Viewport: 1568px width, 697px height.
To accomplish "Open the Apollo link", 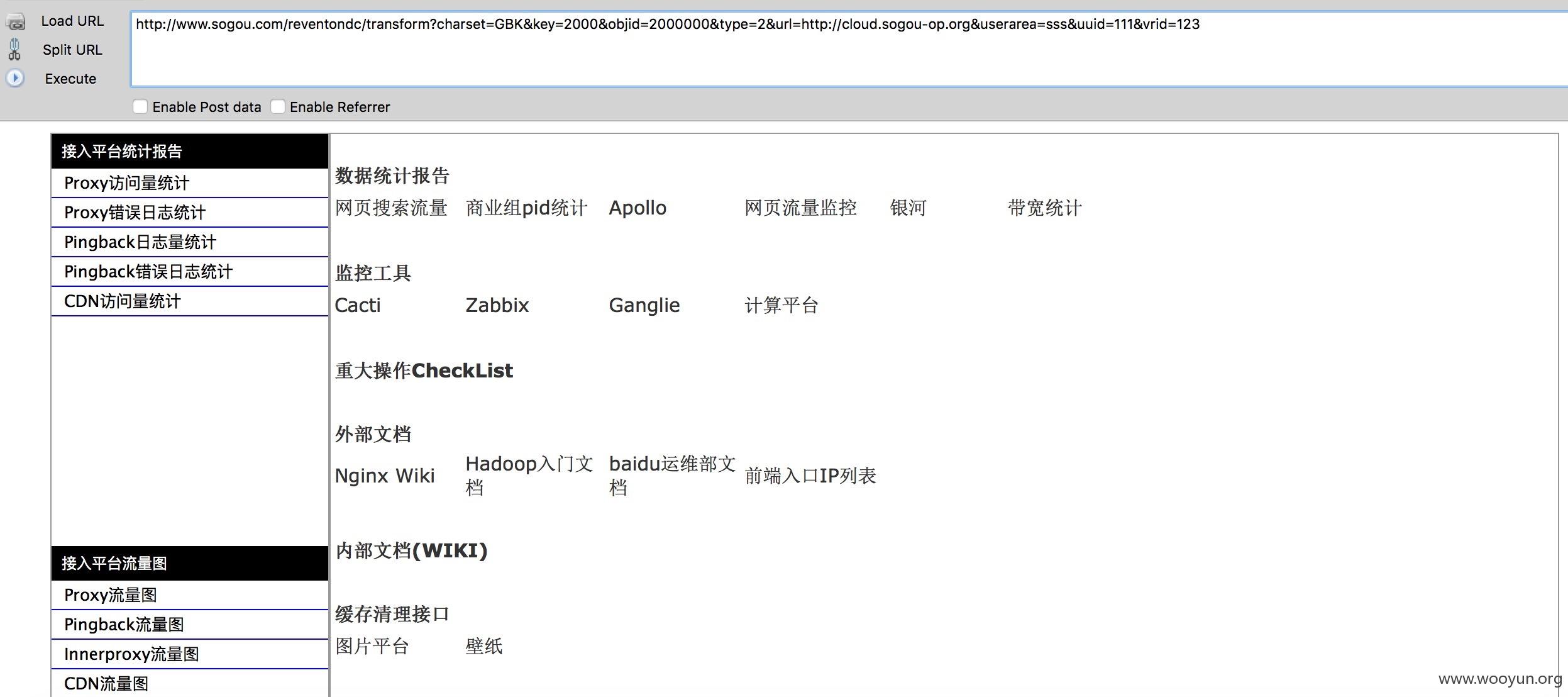I will tap(638, 208).
